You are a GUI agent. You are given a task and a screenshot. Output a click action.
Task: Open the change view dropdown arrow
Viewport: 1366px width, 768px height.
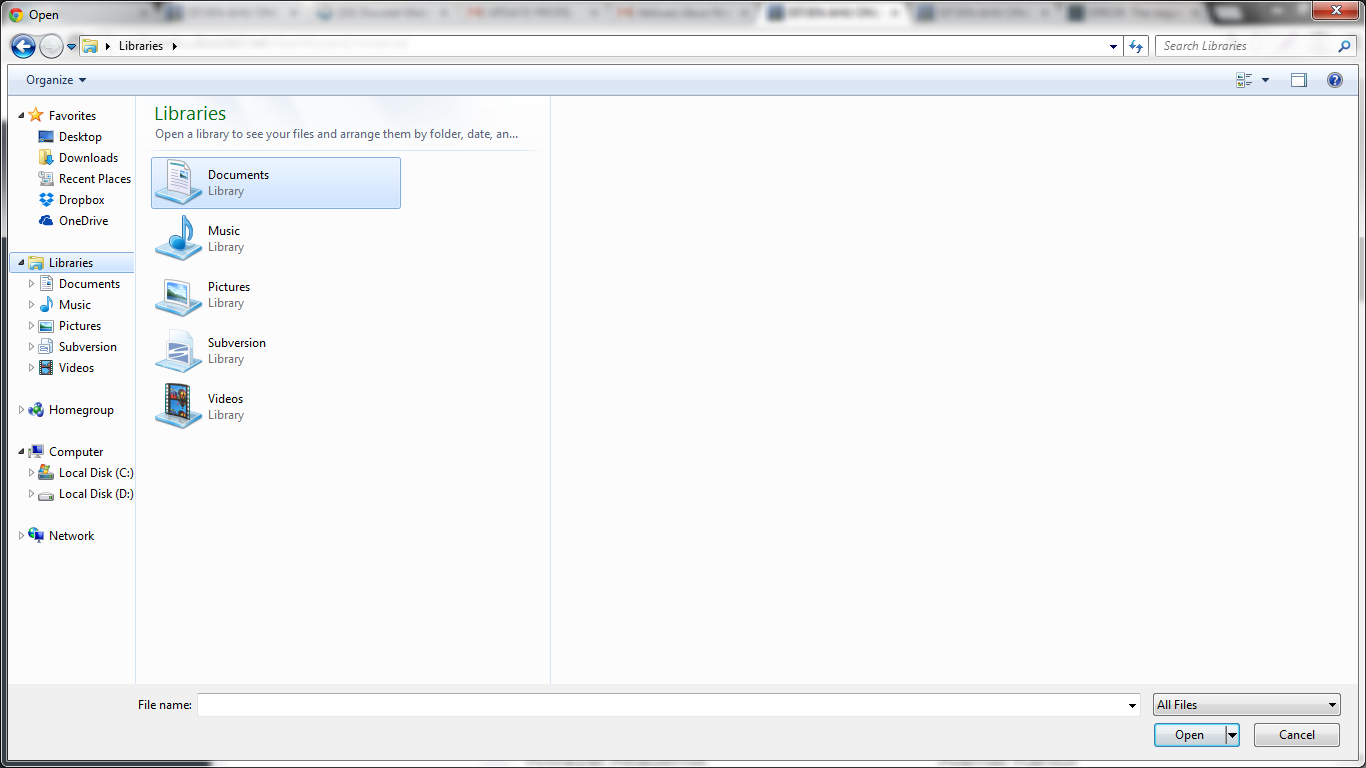coord(1265,80)
